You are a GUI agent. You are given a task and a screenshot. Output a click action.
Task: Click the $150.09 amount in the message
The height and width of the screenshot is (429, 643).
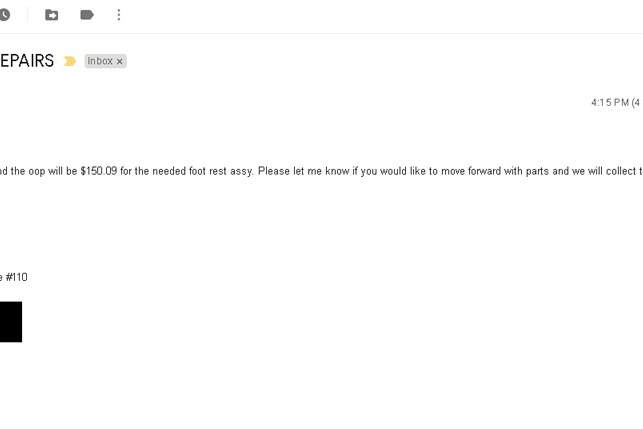click(99, 171)
